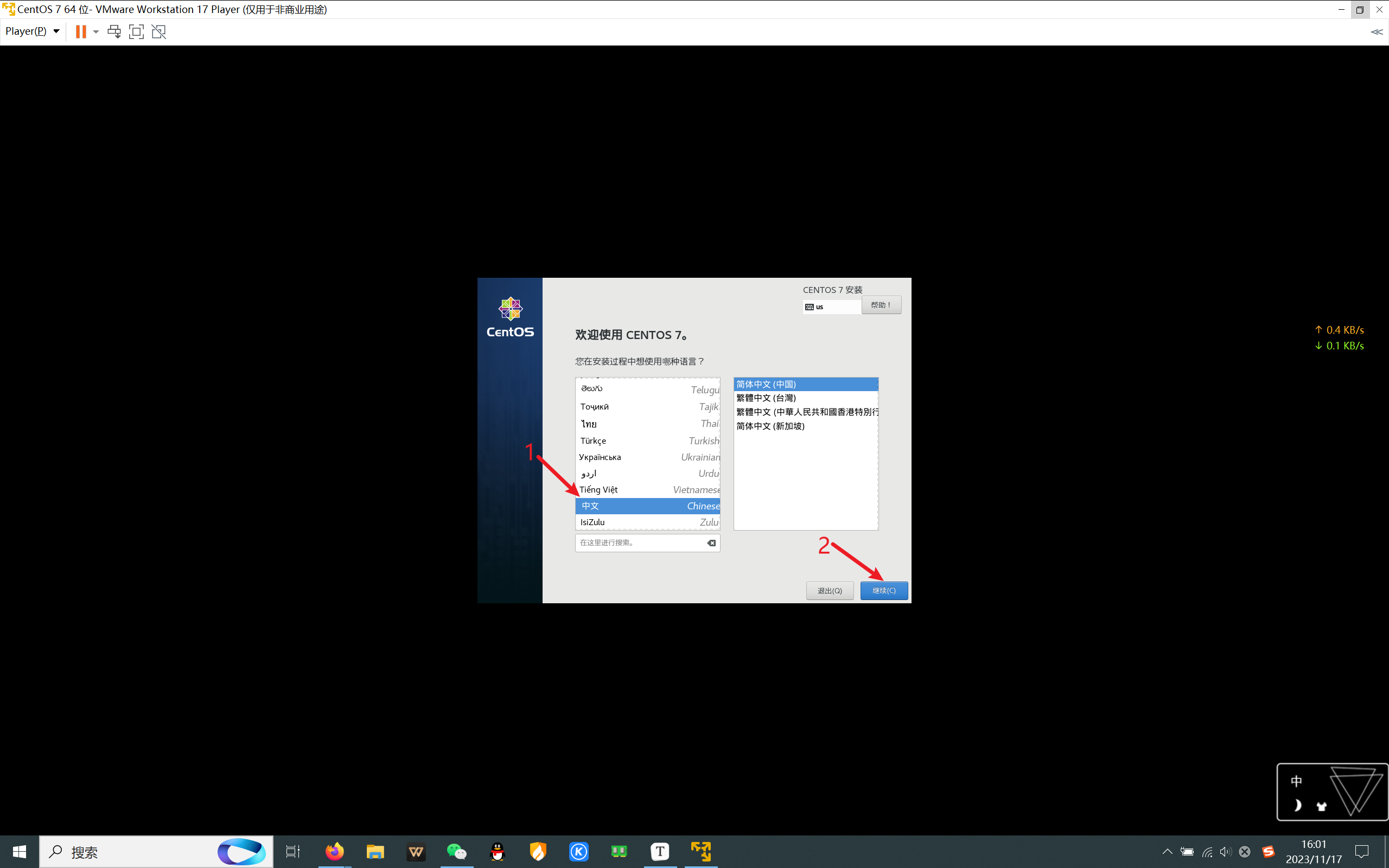This screenshot has width=1389, height=868.
Task: Collapse the VMware toolbar with double chevron
Action: [1377, 32]
